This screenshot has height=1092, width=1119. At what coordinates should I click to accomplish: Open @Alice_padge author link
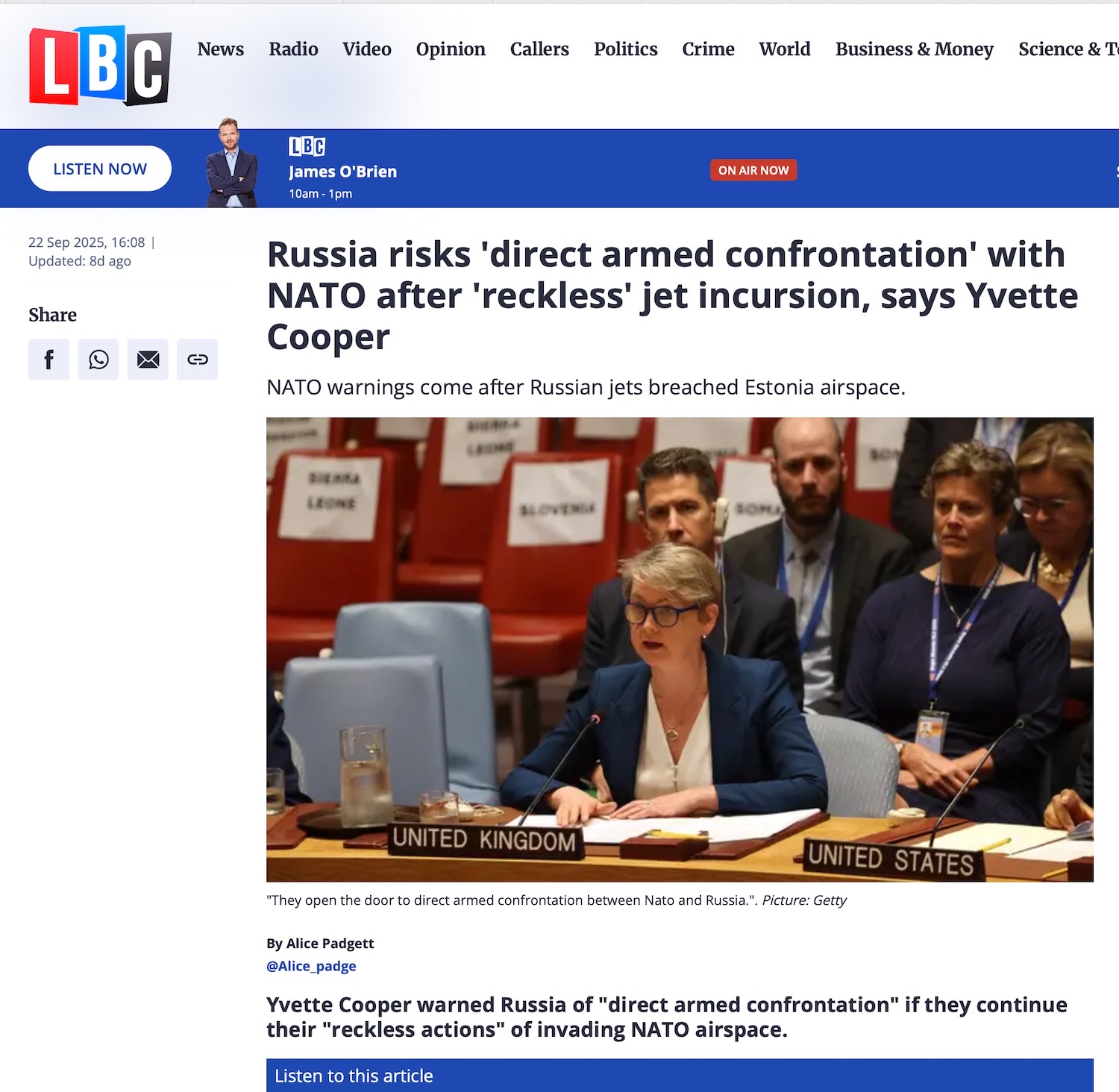pyautogui.click(x=311, y=966)
